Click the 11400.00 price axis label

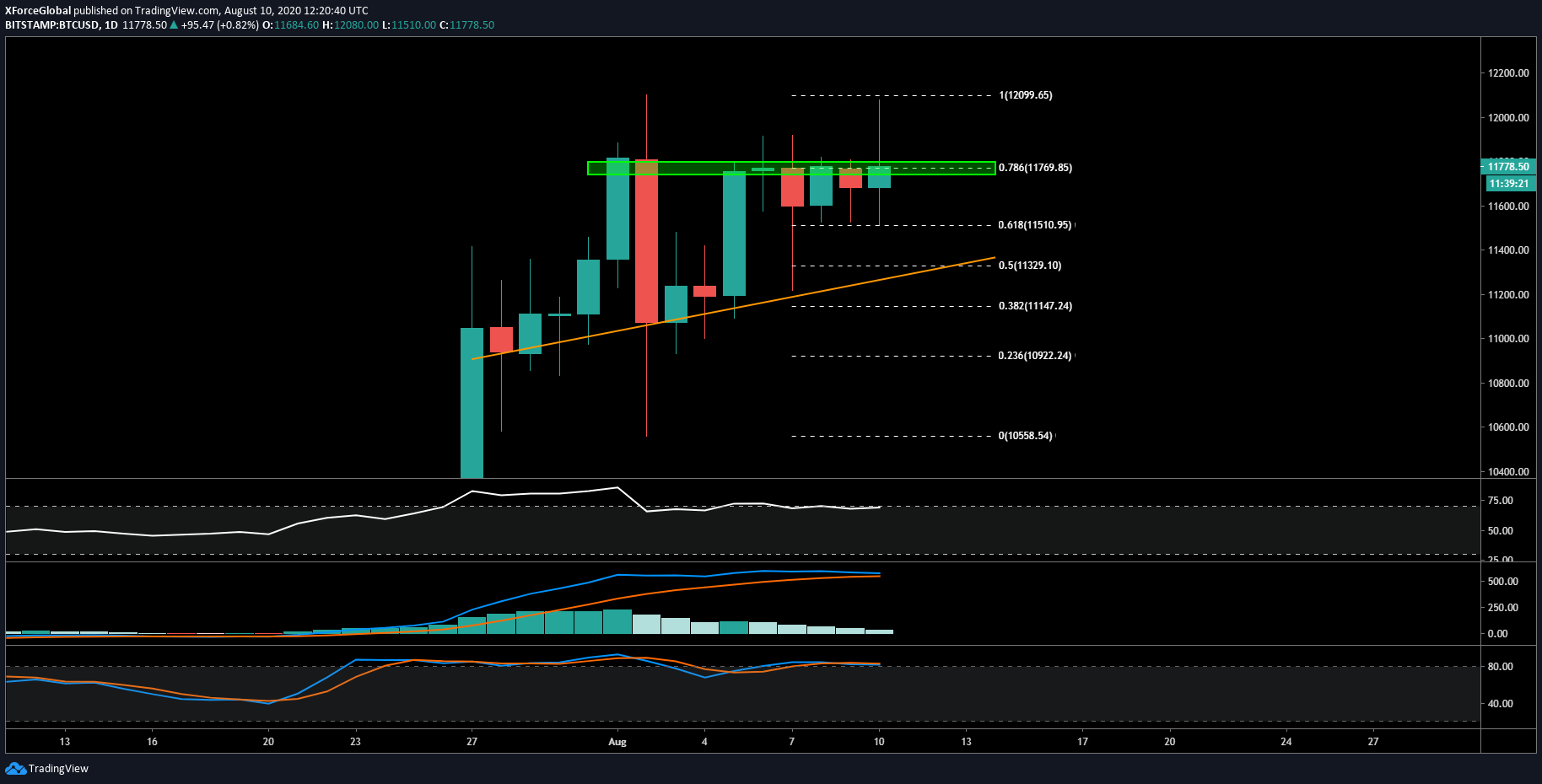(x=1508, y=250)
